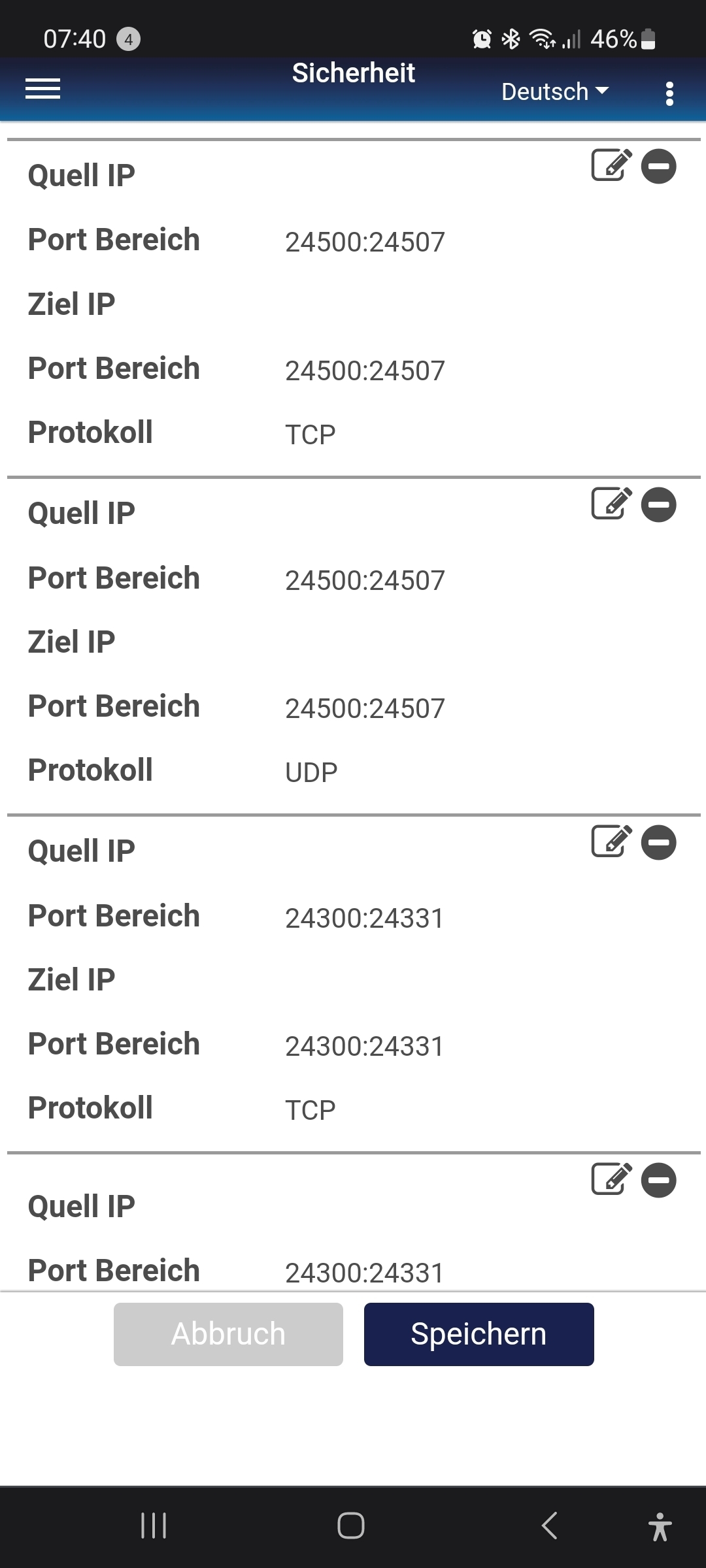This screenshot has width=706, height=1568.
Task: Tap the Sicherheit page title
Action: tap(354, 73)
